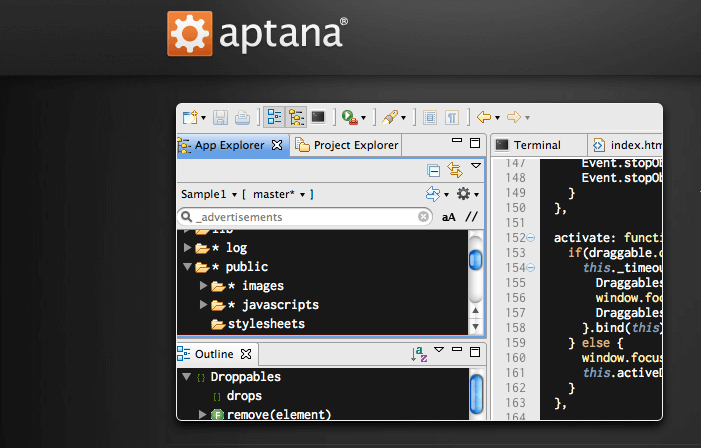701x448 pixels.
Task: Minimize the App Explorer panel
Action: (x=457, y=140)
